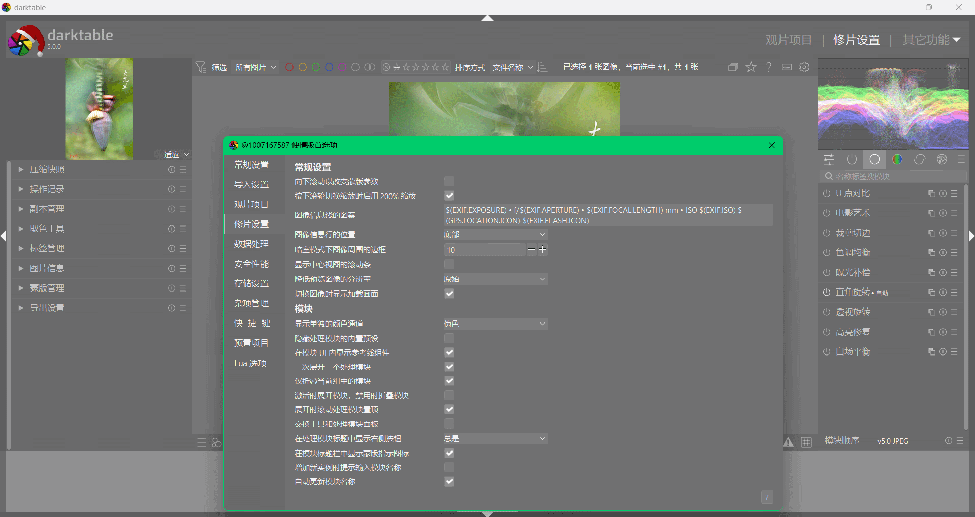The width and height of the screenshot is (975, 517).
Task: Expand the first left panel module
Action: pyautogui.click(x=22, y=169)
